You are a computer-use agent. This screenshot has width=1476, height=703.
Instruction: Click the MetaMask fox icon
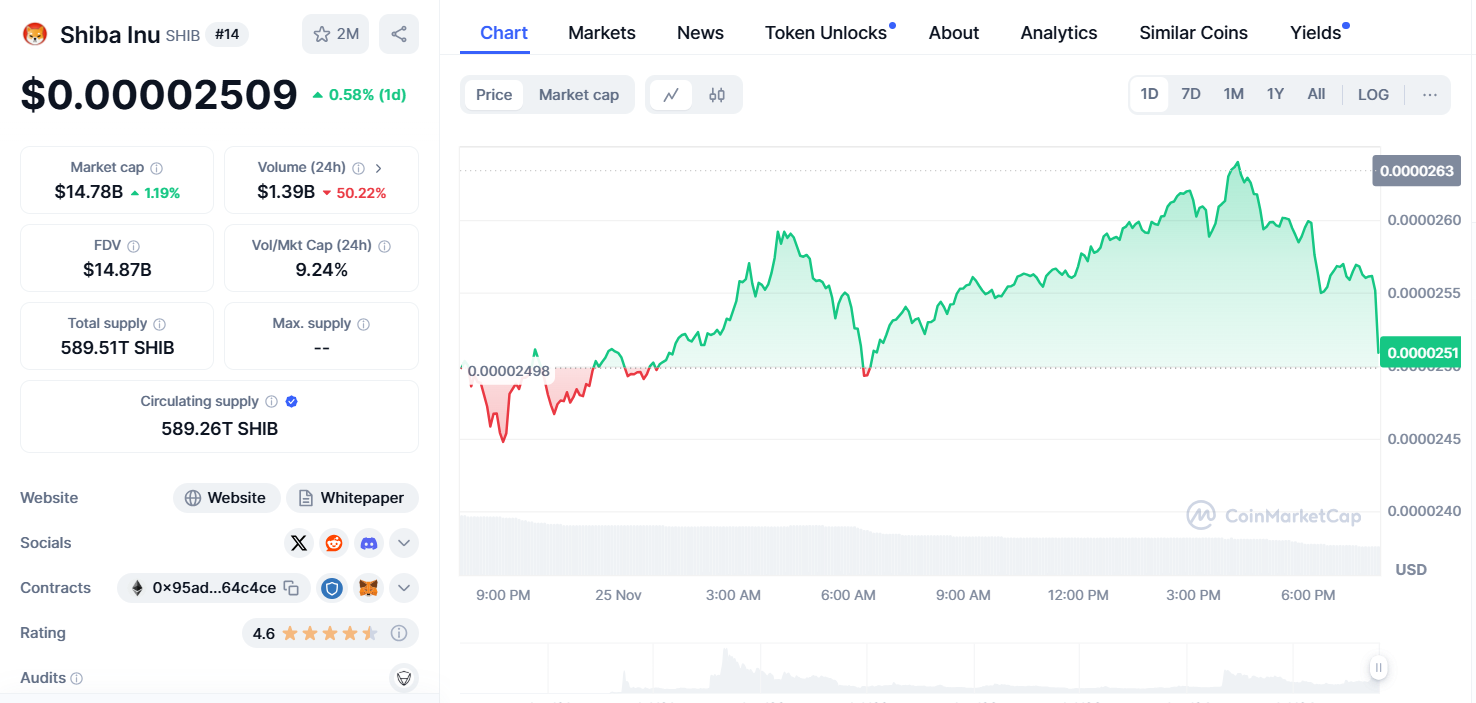pyautogui.click(x=368, y=588)
